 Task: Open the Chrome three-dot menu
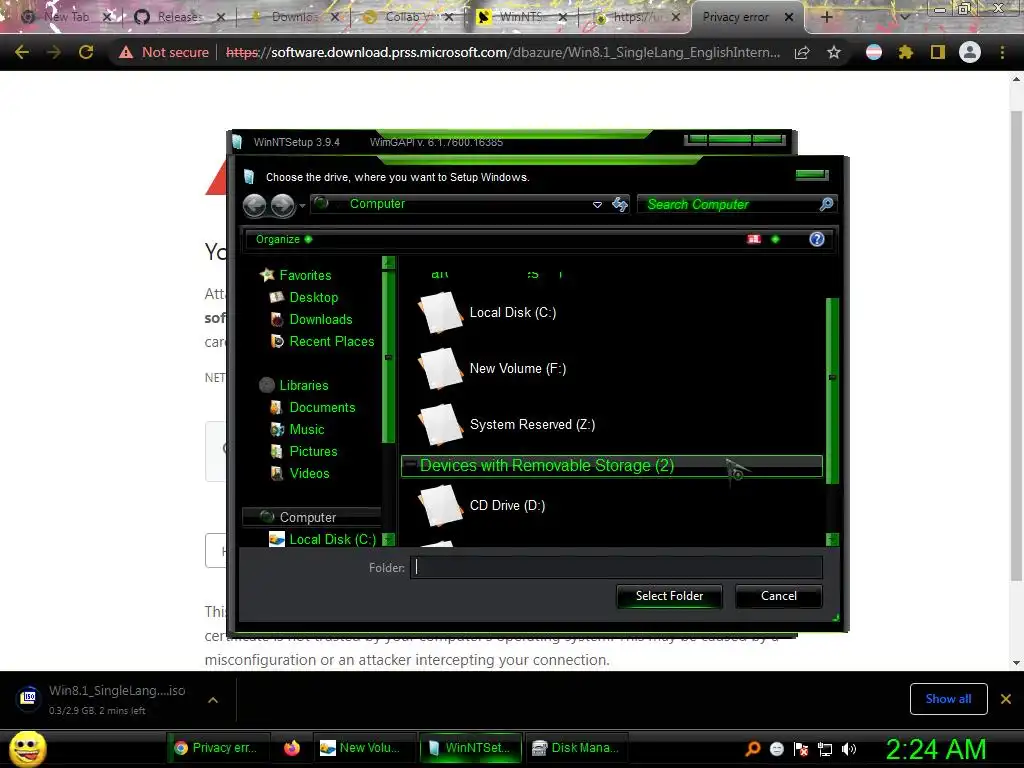[x=1002, y=52]
